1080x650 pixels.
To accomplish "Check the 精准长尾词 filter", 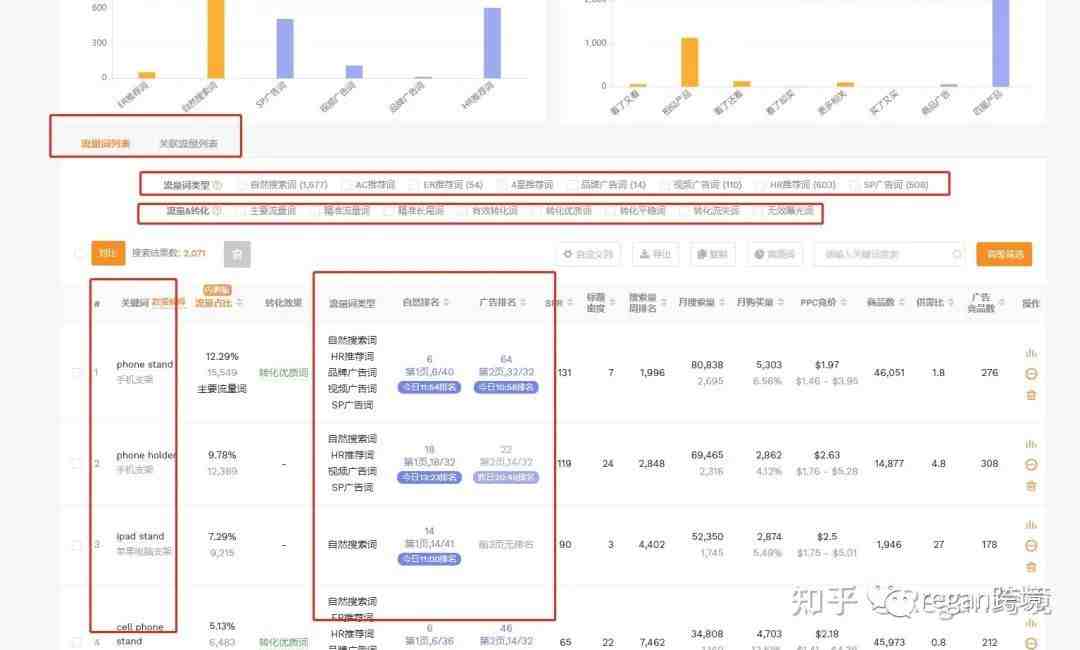I will [388, 211].
